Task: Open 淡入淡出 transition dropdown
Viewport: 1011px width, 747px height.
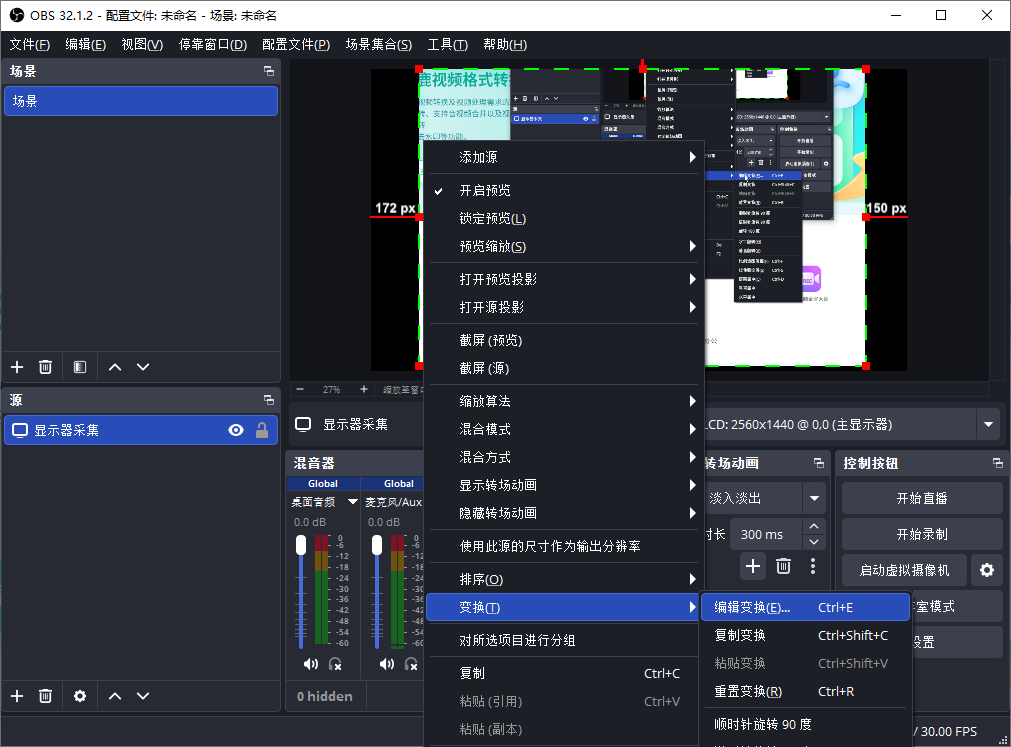Action: tap(814, 498)
